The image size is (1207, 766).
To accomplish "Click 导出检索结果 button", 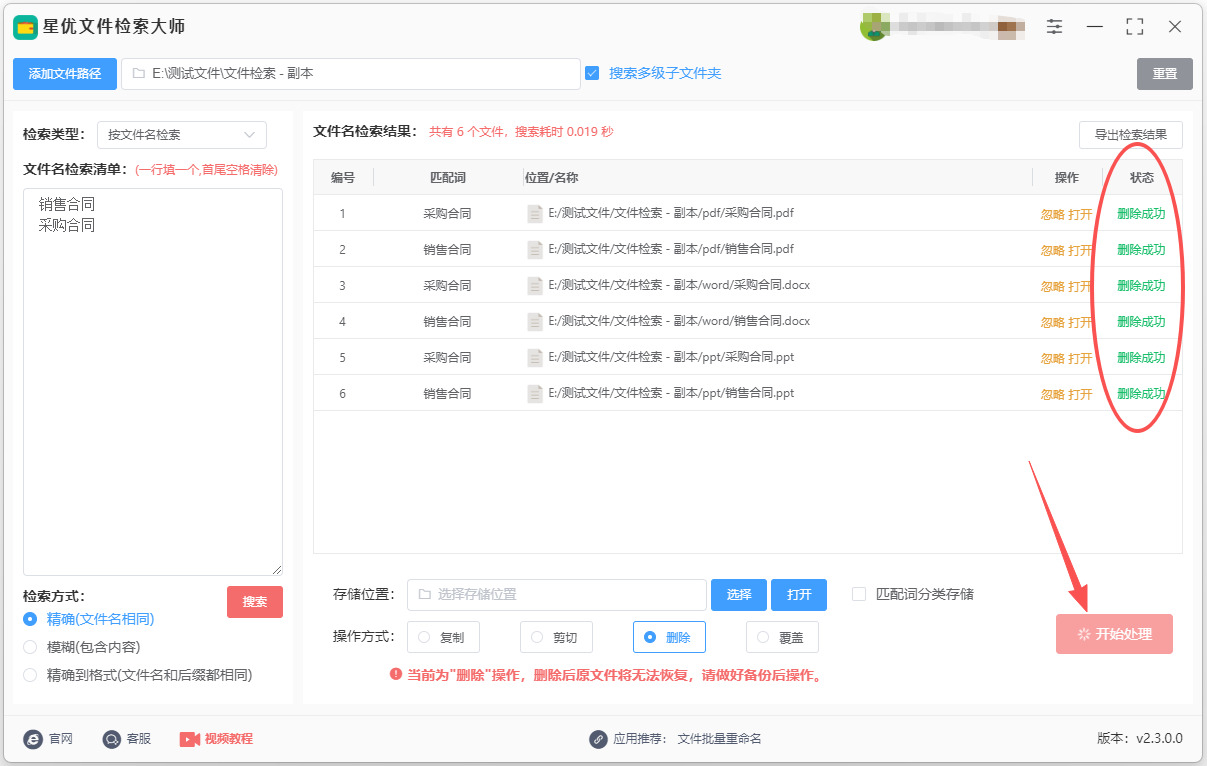I will (x=1130, y=135).
